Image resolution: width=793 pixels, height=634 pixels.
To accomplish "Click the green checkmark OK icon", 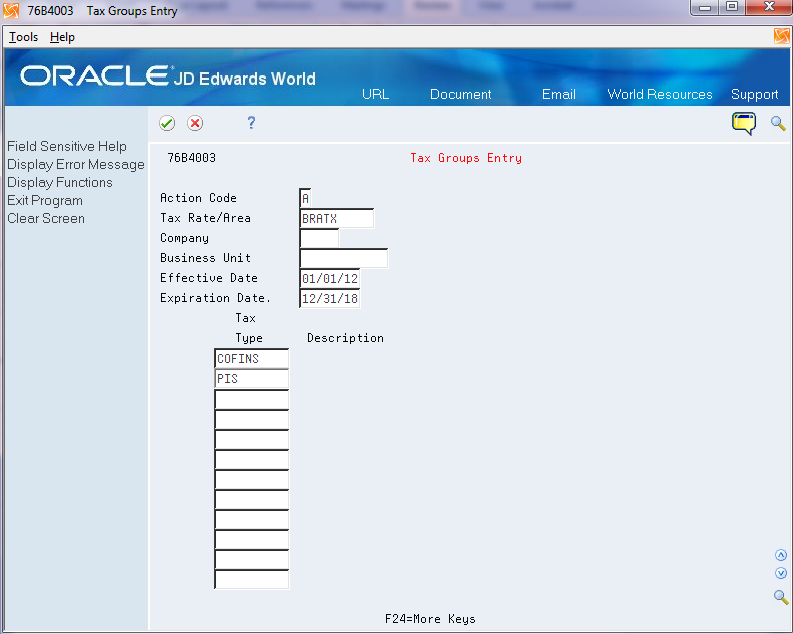I will pyautogui.click(x=167, y=123).
